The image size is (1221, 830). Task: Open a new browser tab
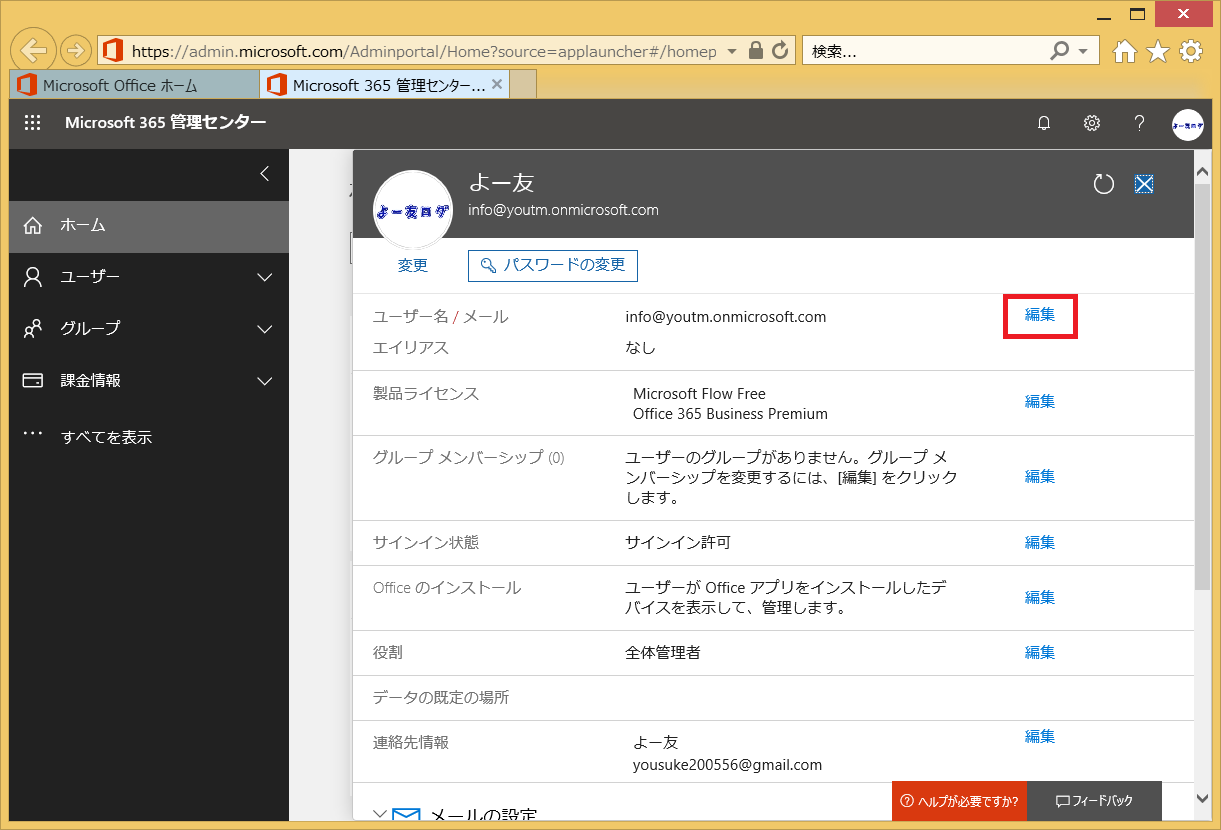point(523,85)
